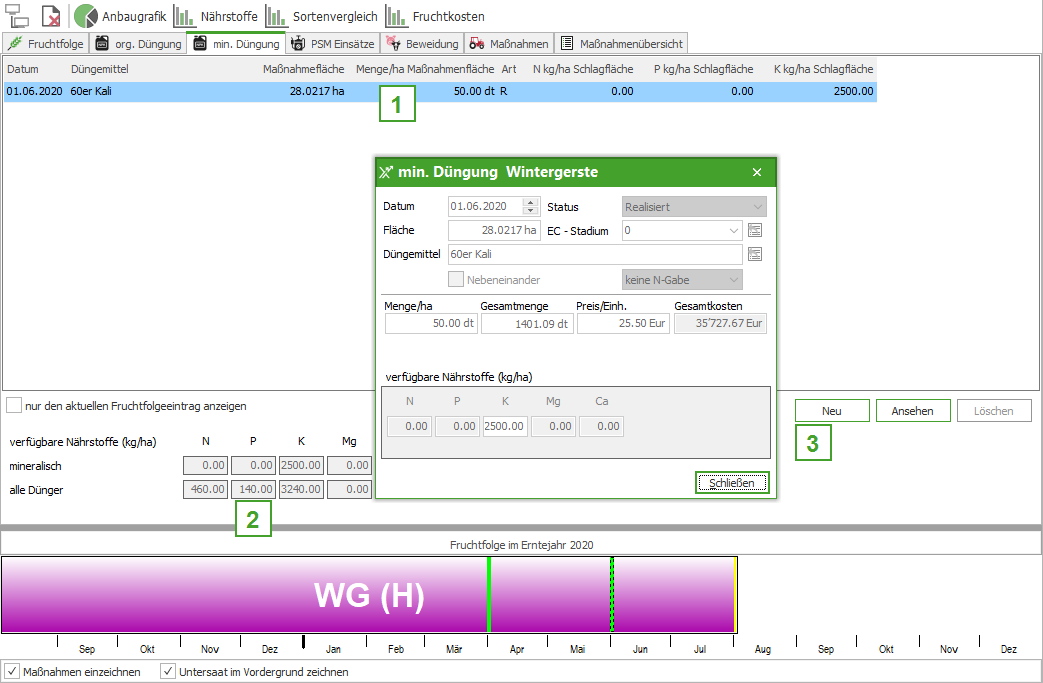This screenshot has height=683, width=1043.
Task: Toggle Untersaat im Vordergrund zeichnen checkbox
Action: (168, 671)
